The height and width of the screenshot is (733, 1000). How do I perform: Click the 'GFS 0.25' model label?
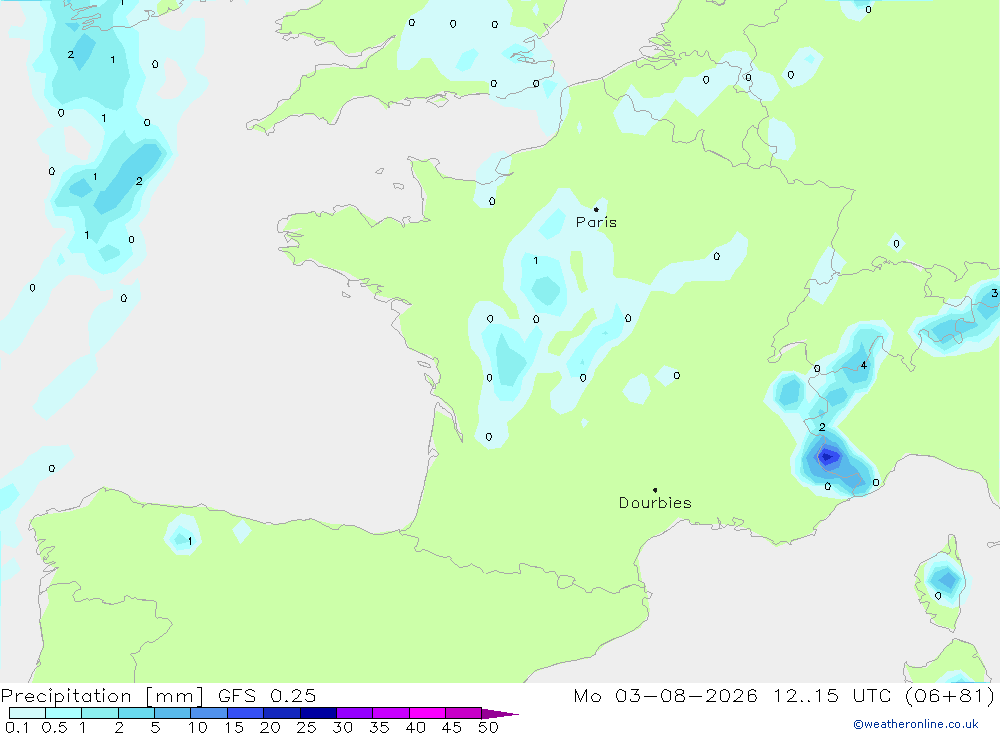coord(267,696)
